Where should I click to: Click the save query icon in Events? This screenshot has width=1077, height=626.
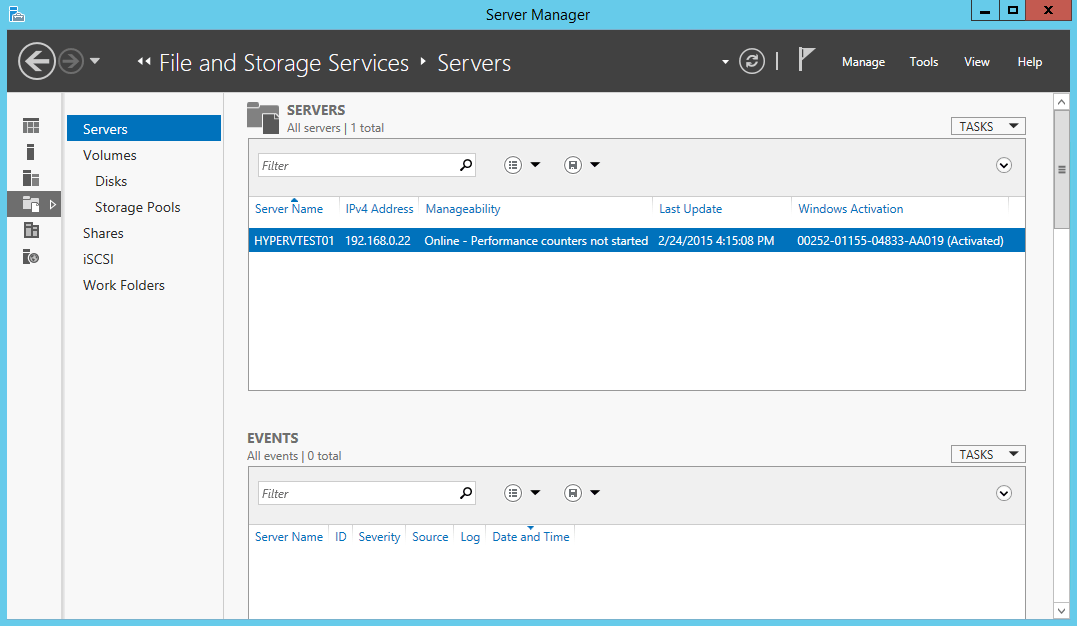pyautogui.click(x=573, y=493)
